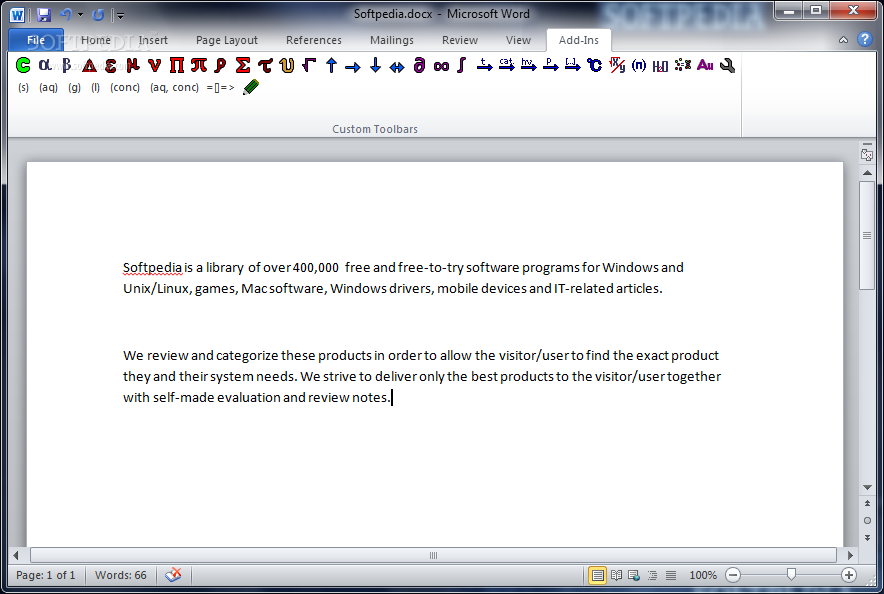The width and height of the screenshot is (884, 594).
Task: Undo the last action
Action: 65,15
